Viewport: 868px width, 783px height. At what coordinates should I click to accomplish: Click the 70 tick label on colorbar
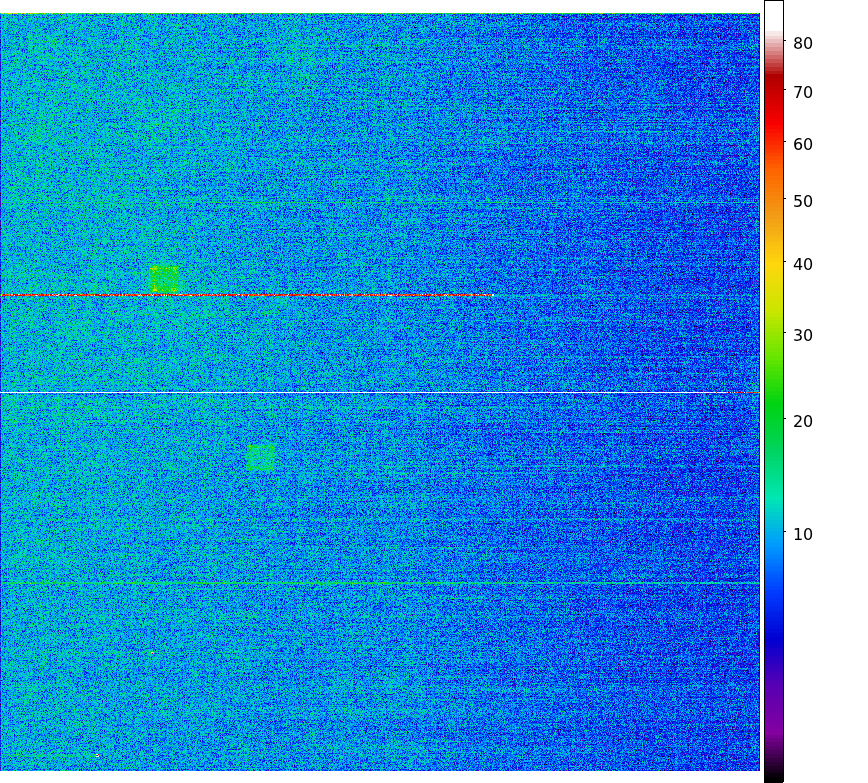point(803,93)
